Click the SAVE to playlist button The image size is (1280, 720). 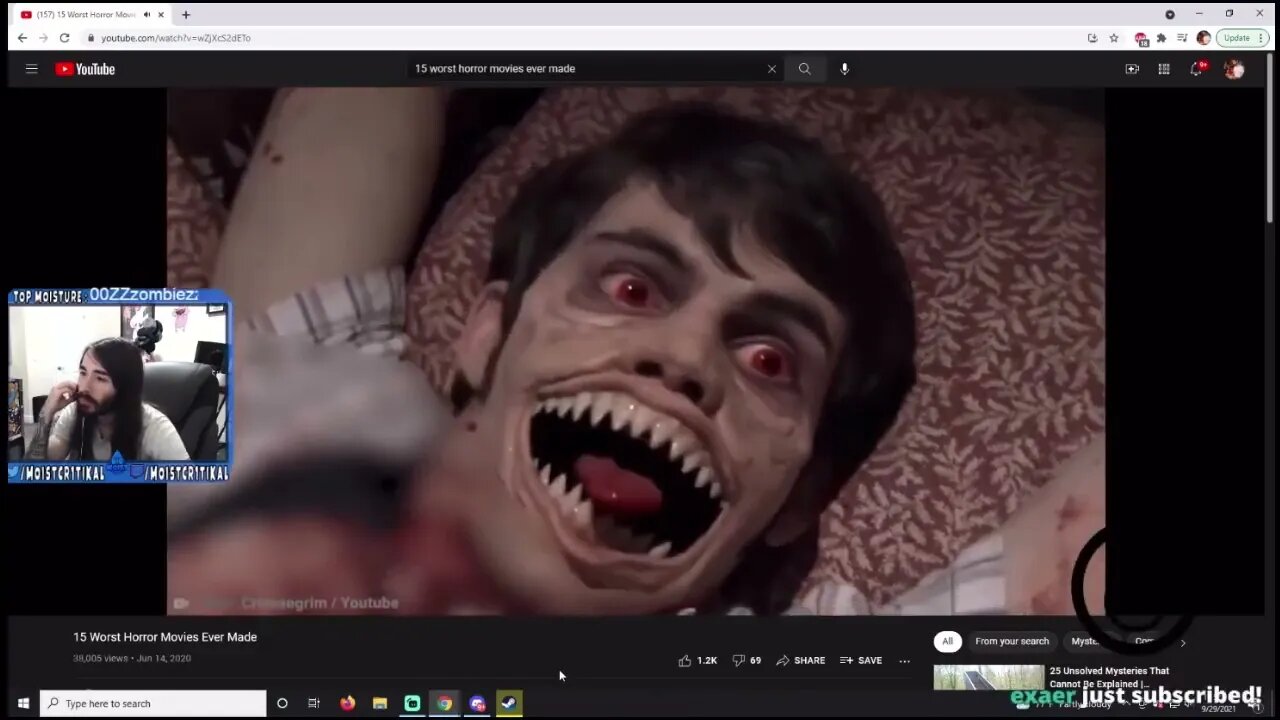[x=861, y=660]
